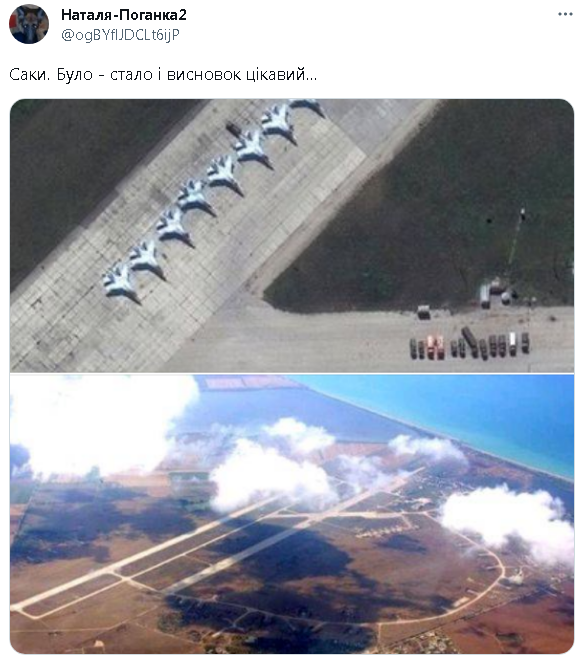
Task: Click the tweet text about Саки
Action: click(x=163, y=75)
